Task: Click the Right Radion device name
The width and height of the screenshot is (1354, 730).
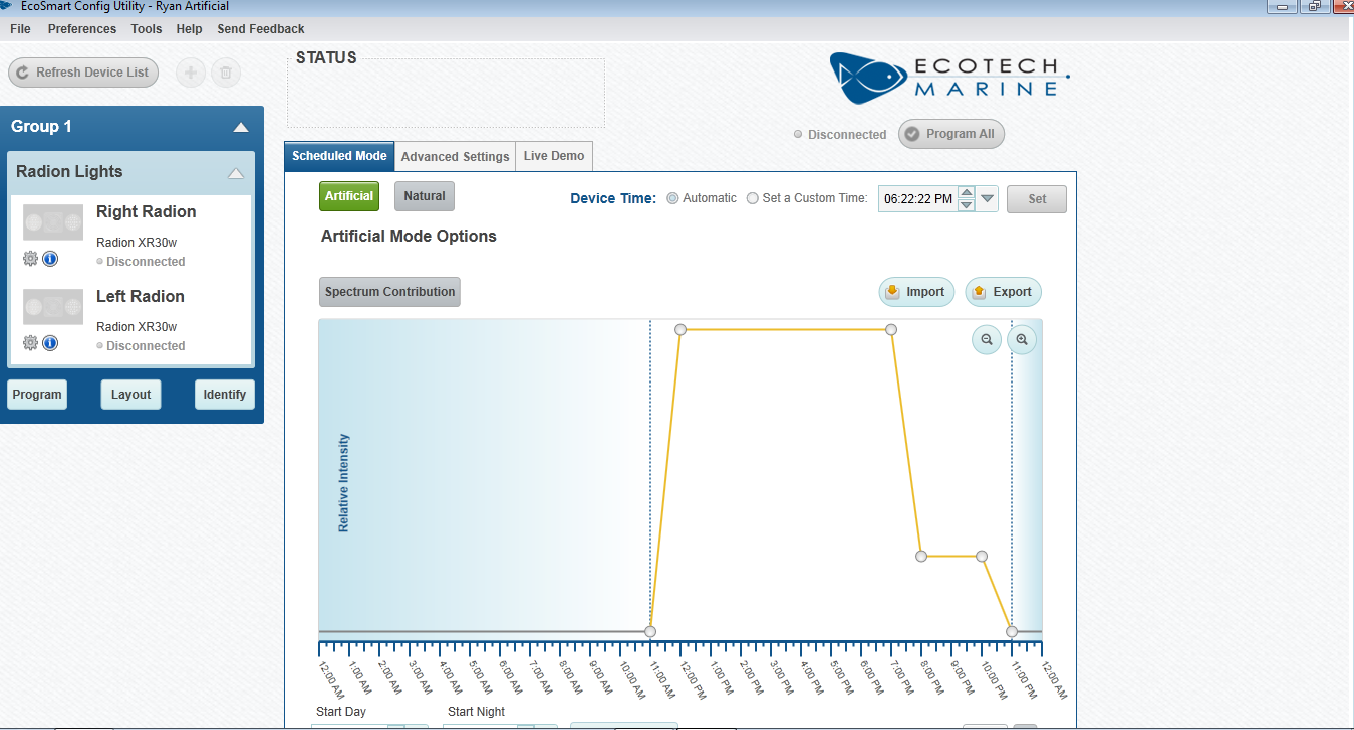Action: (146, 212)
